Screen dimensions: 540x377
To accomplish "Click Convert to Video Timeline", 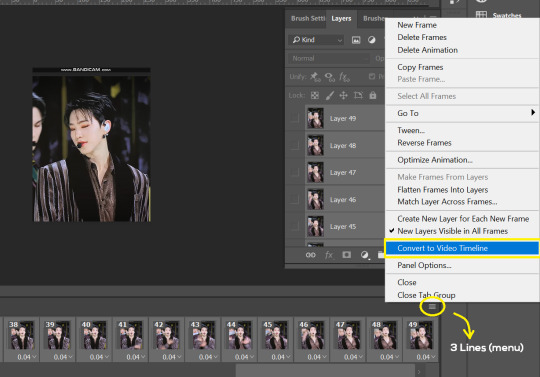I will pyautogui.click(x=462, y=248).
